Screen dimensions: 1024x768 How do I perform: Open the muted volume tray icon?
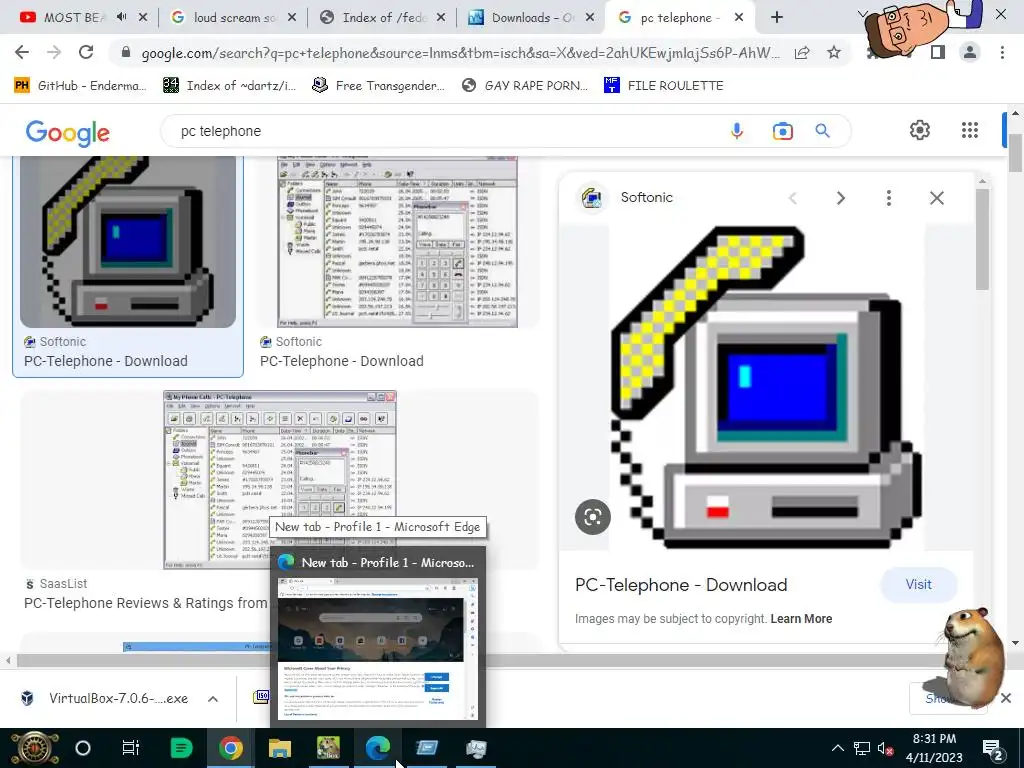point(886,748)
